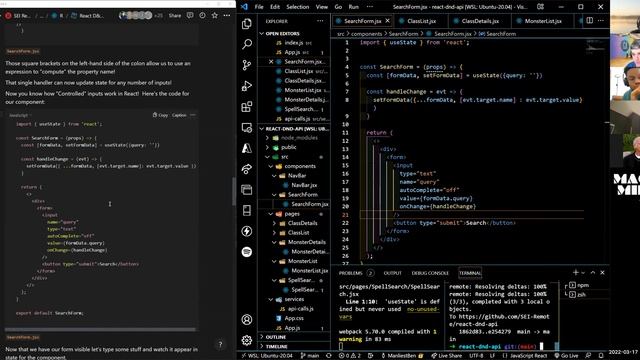Switch to the ClassList.jsx editor tab
The image size is (640, 360).
click(421, 21)
